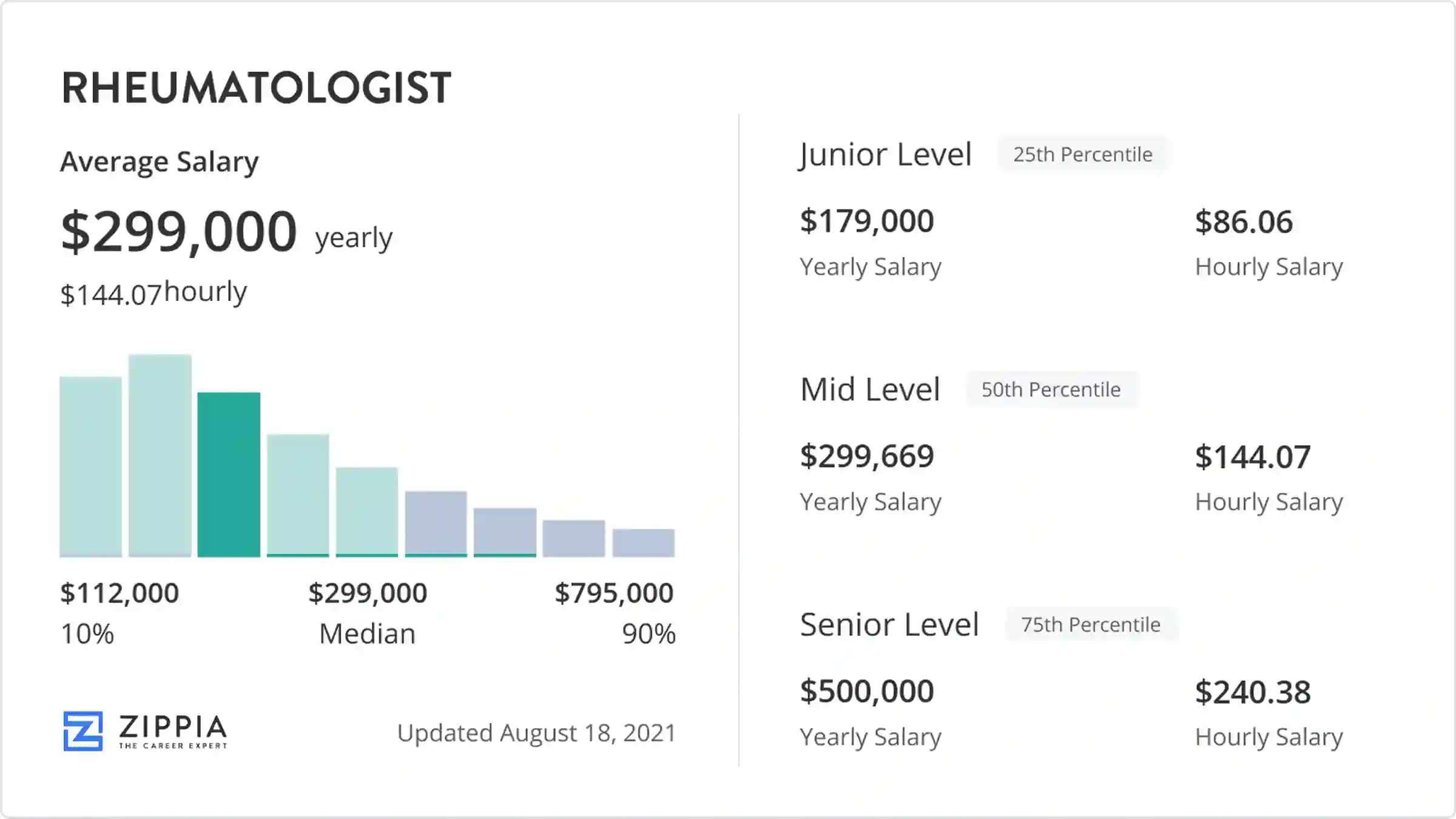Select the 50th Percentile badge
The height and width of the screenshot is (819, 1456).
point(1051,389)
